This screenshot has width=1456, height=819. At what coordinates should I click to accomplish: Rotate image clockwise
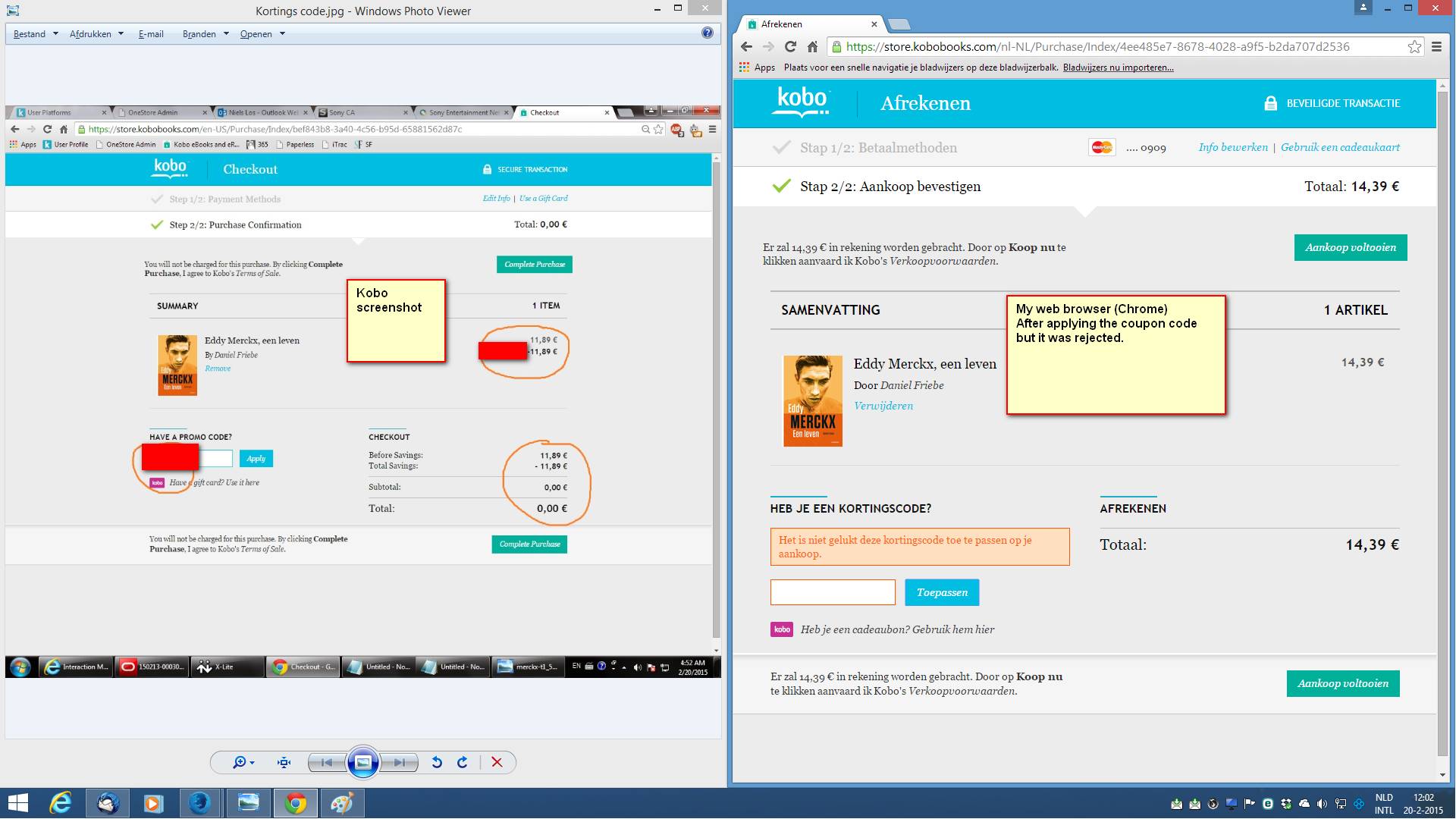click(x=463, y=763)
